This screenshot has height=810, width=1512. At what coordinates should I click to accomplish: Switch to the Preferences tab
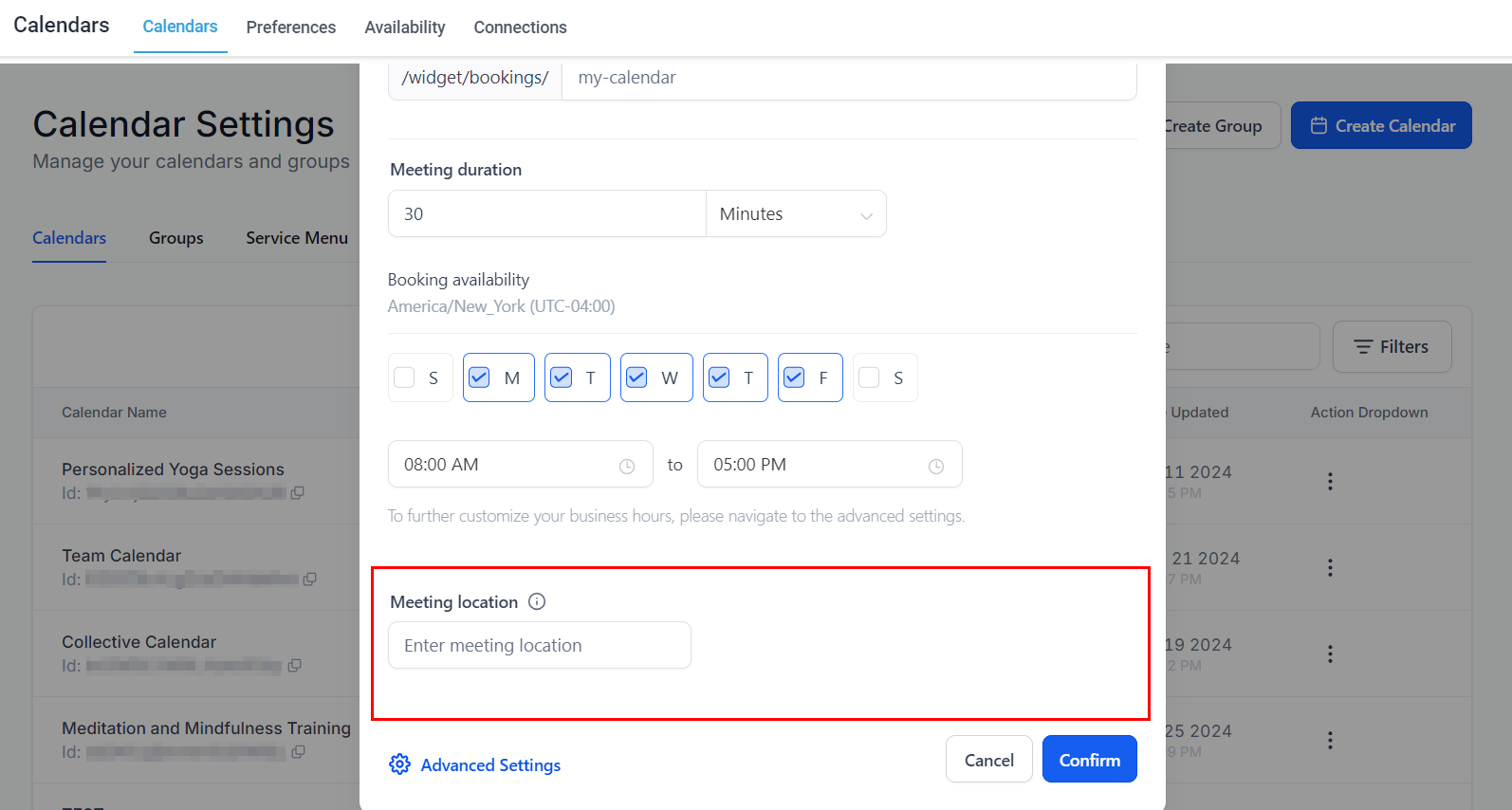click(x=290, y=28)
